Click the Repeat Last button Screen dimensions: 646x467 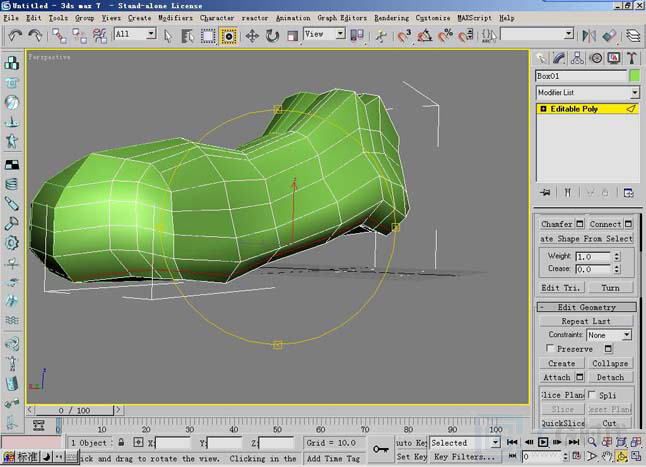pyautogui.click(x=586, y=321)
